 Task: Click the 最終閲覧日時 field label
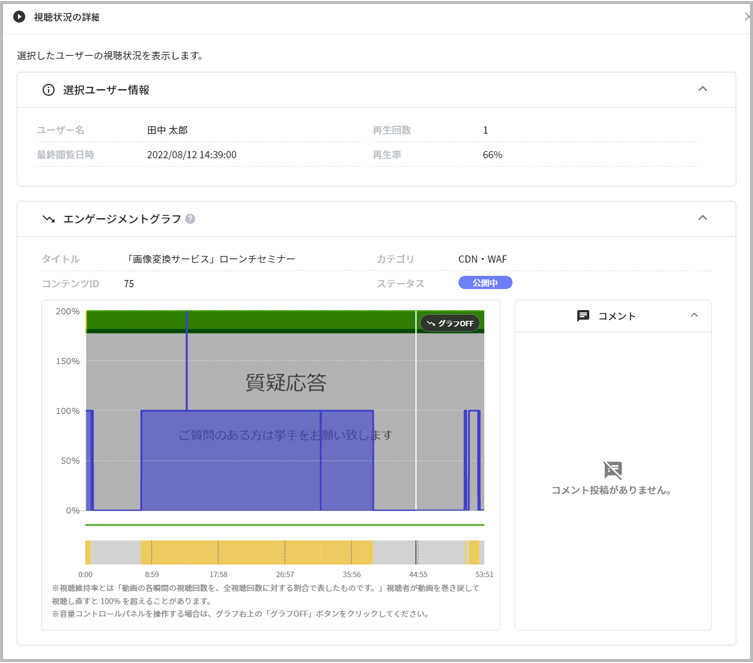pos(65,155)
